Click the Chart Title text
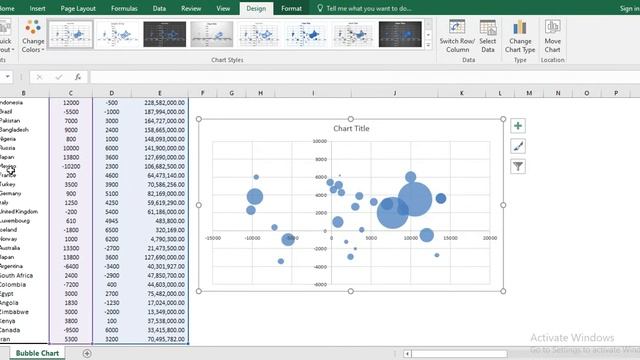The height and width of the screenshot is (360, 640). 351,129
